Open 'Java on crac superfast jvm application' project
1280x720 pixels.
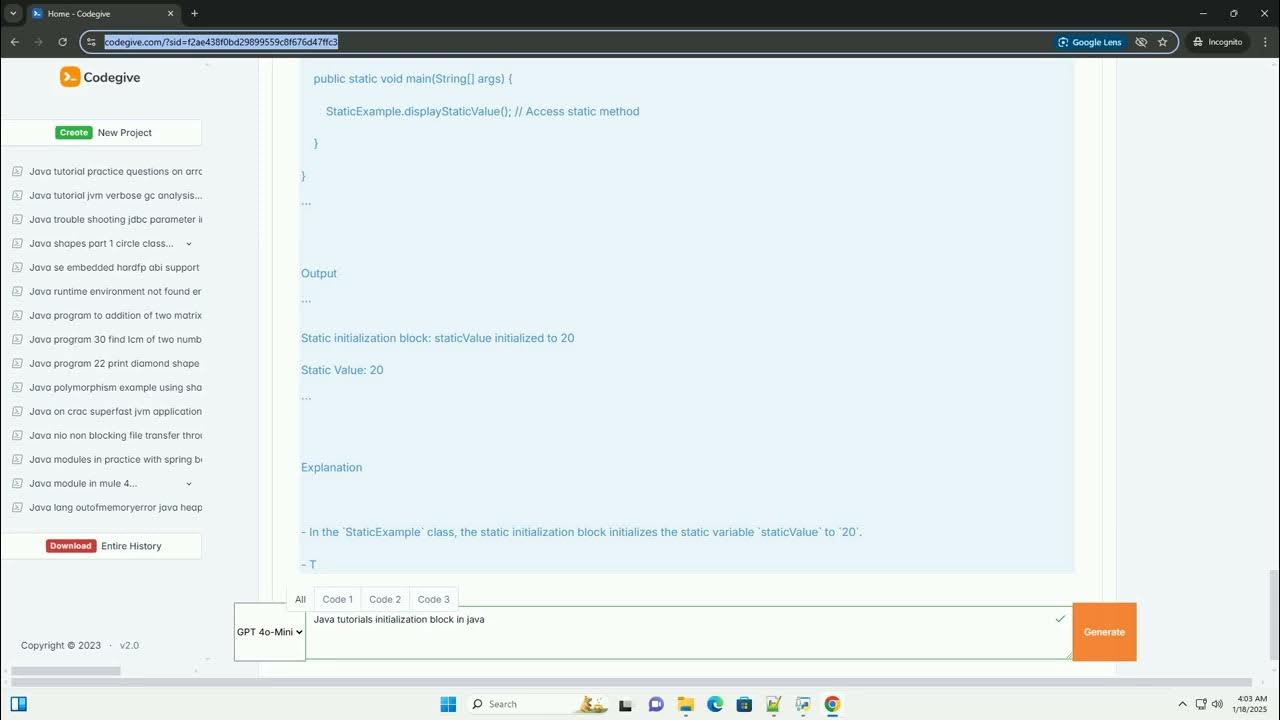click(x=115, y=411)
